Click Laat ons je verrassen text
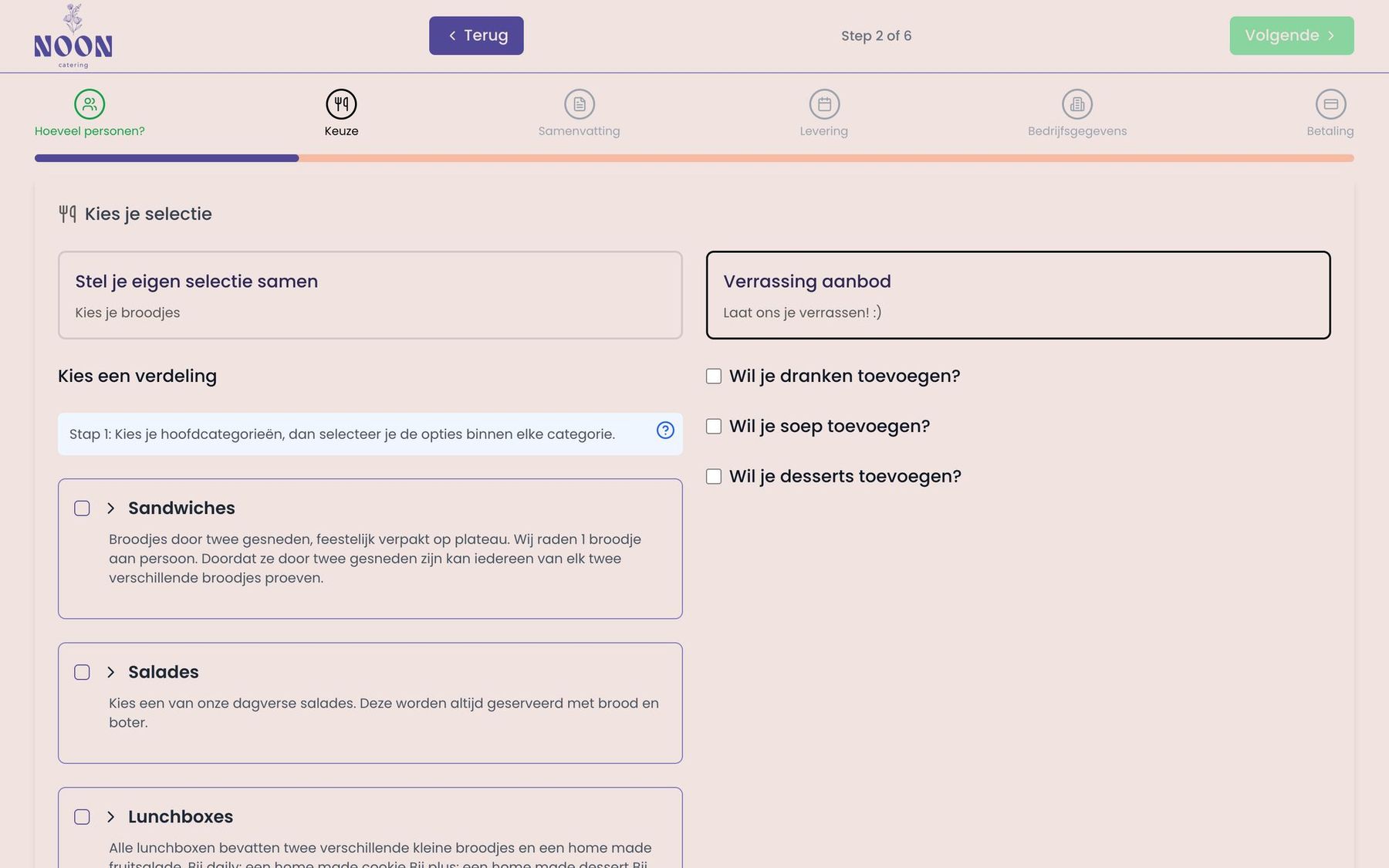 [x=803, y=312]
